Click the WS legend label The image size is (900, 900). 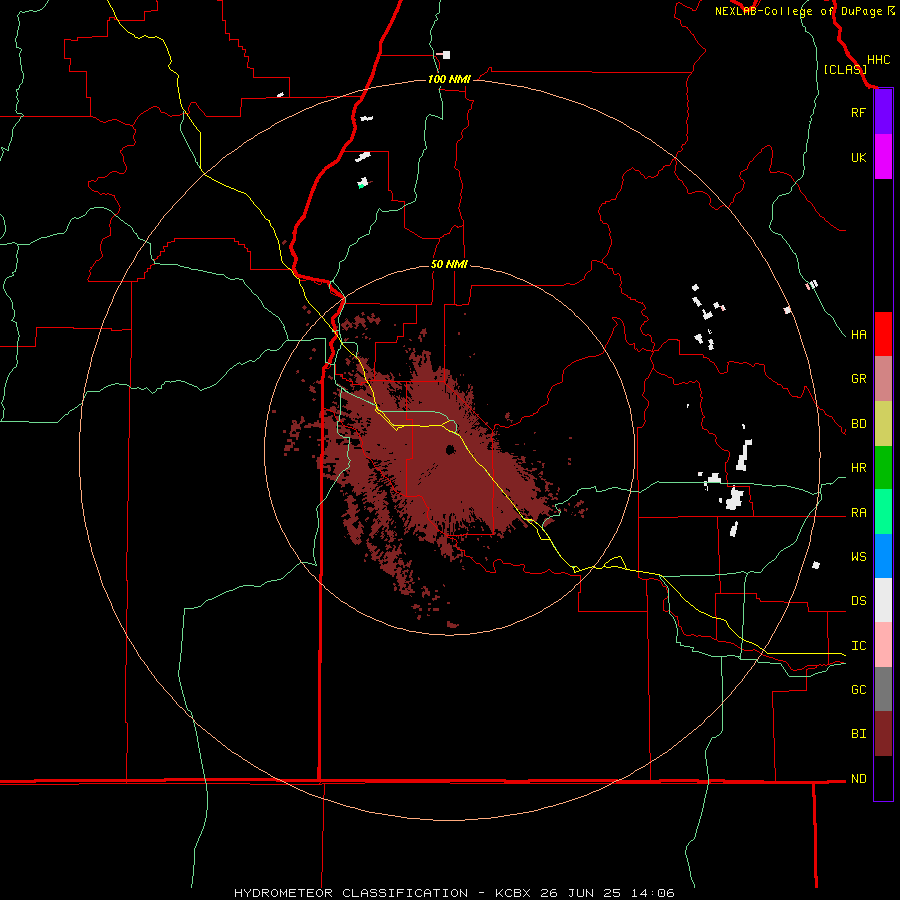858,557
